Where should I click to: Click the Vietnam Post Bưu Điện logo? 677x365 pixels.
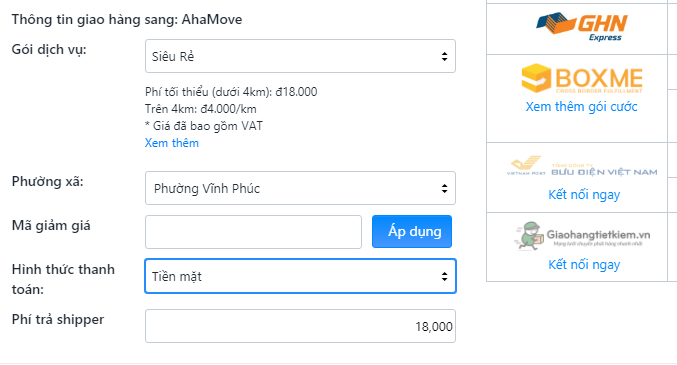pos(582,166)
